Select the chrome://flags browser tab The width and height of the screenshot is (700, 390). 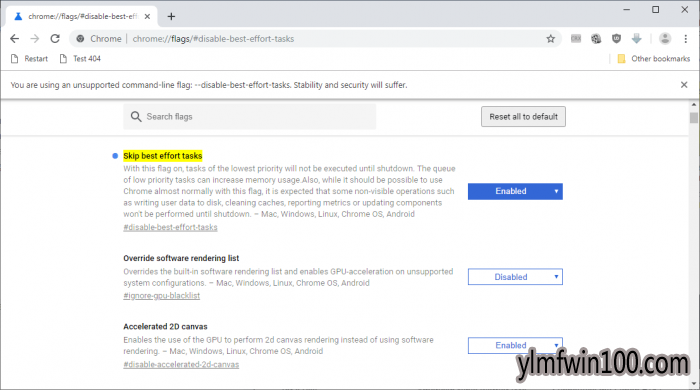tap(82, 17)
